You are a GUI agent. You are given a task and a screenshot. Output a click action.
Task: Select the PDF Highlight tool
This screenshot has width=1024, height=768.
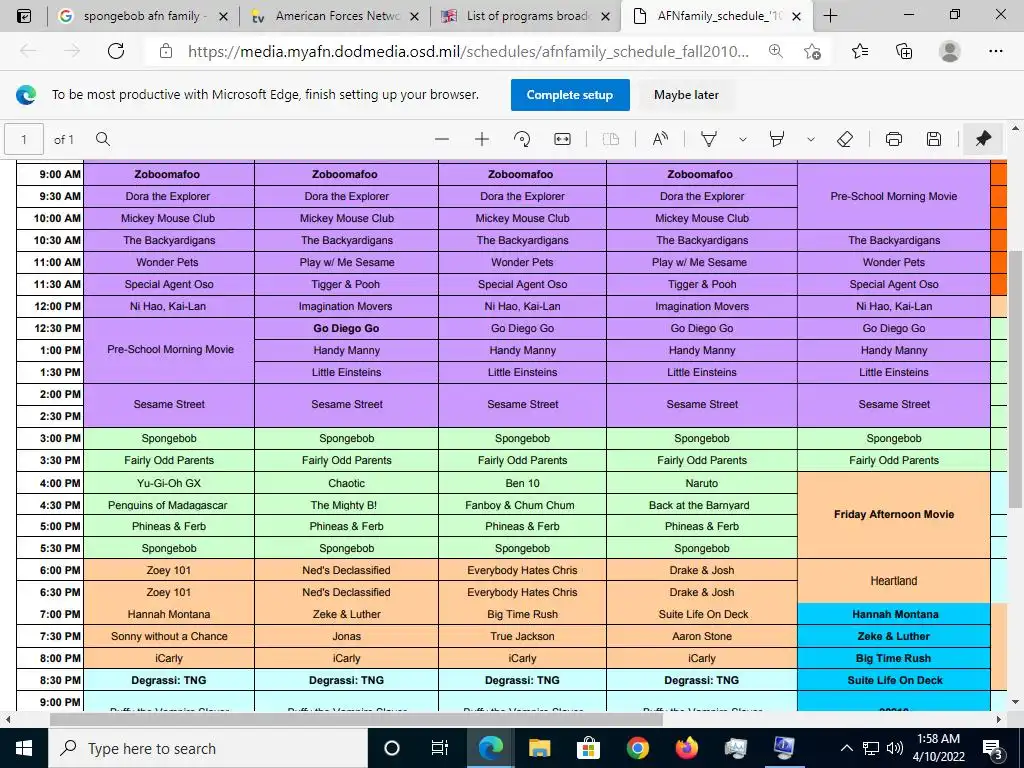tap(777, 139)
